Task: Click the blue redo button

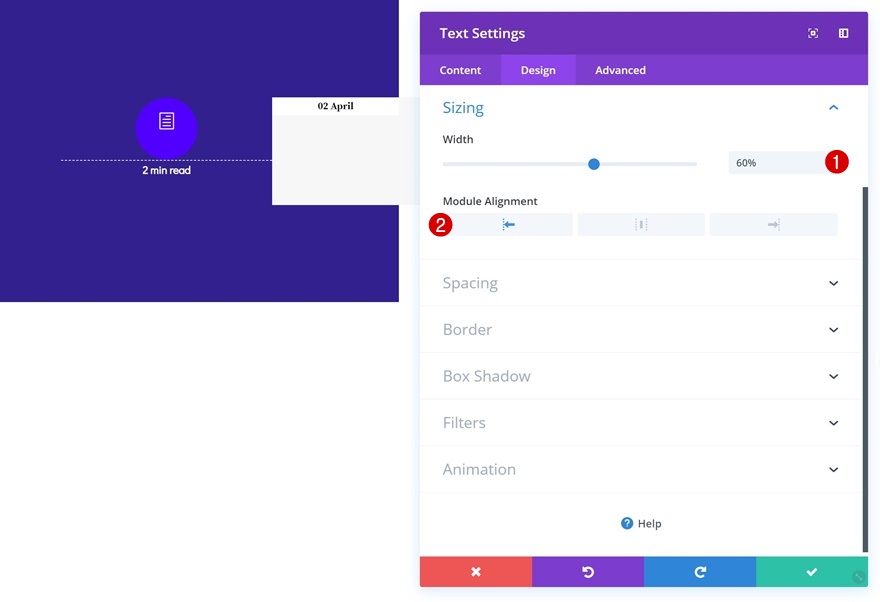Action: coord(700,572)
